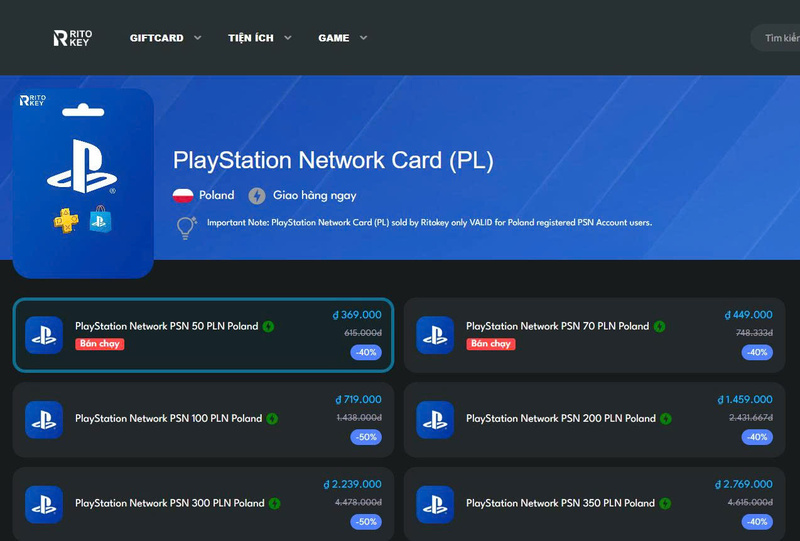Click the lightning icon beside Giao hàng ngay
The height and width of the screenshot is (541, 800).
pyautogui.click(x=257, y=195)
